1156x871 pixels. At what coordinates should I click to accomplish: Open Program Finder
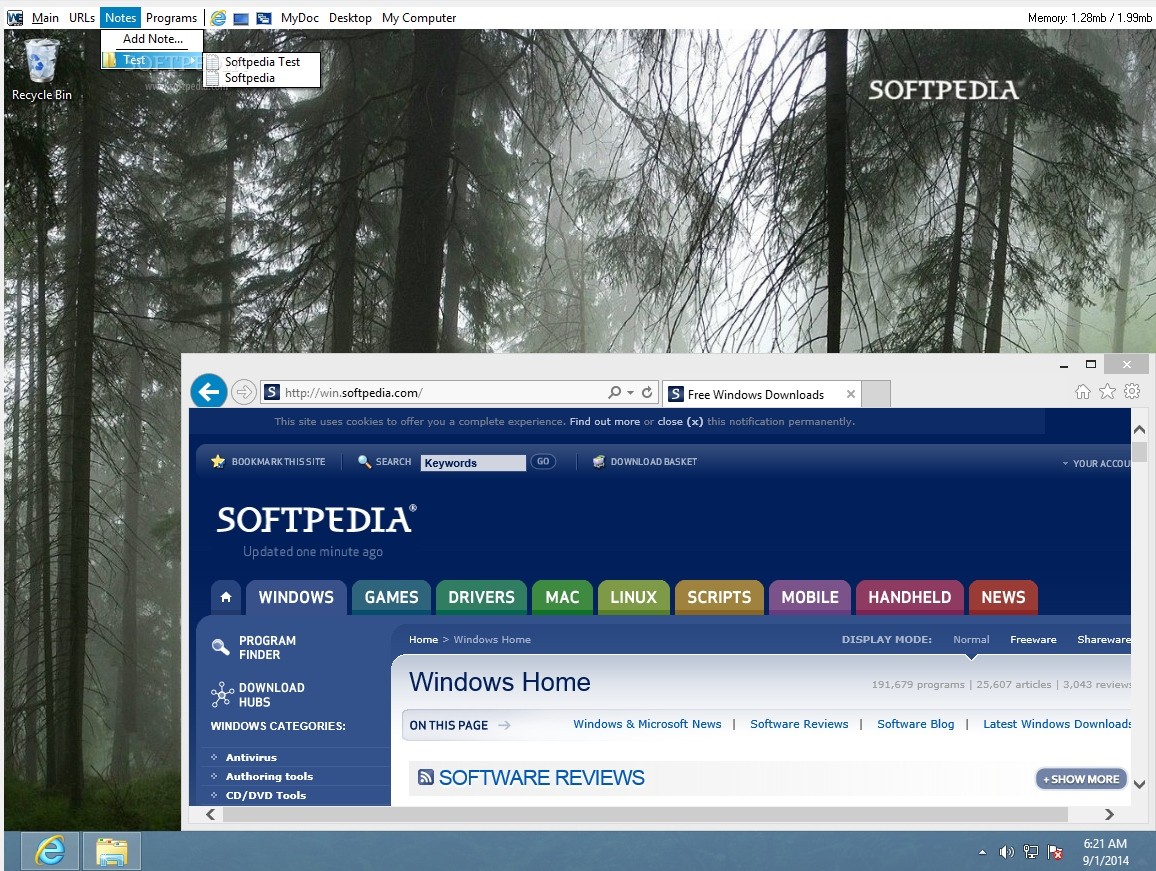pos(254,648)
